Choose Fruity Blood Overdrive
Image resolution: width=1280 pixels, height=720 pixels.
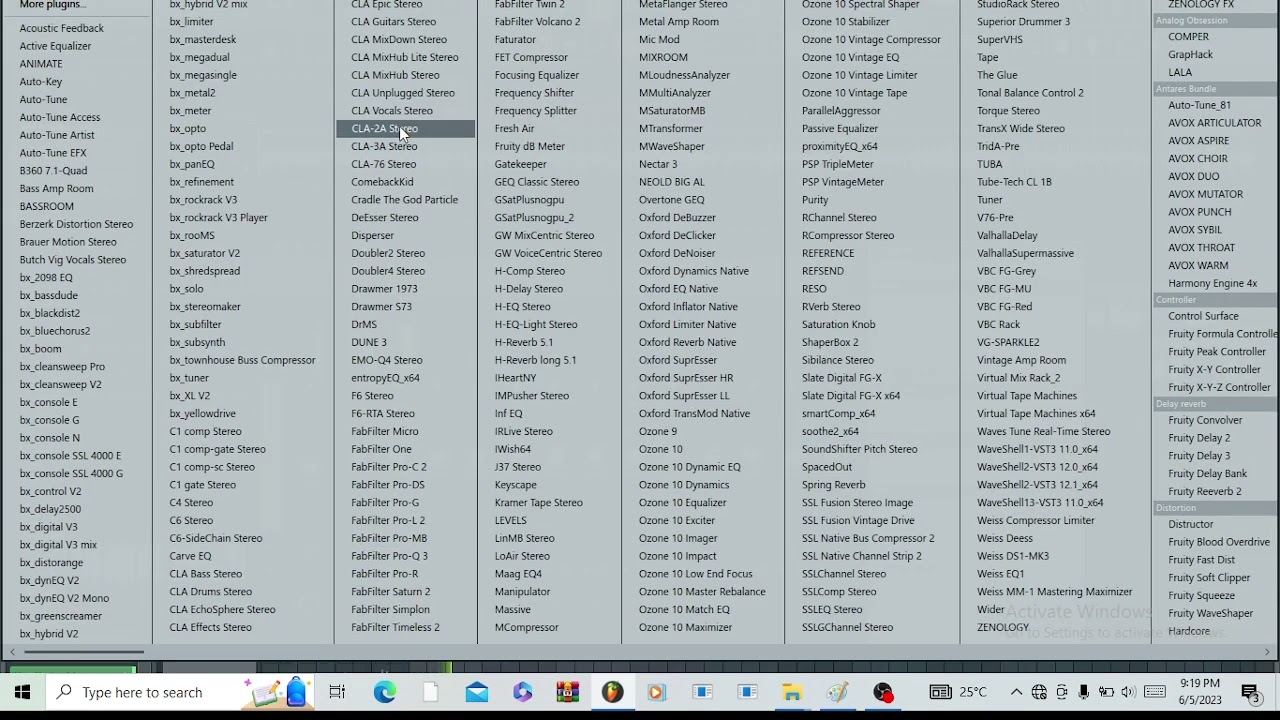(1218, 542)
